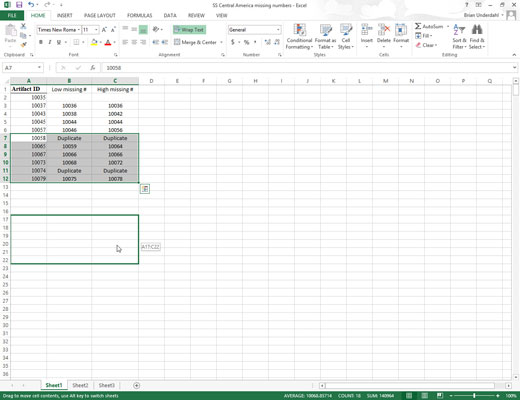Toggle Align Left
Viewport: 520px width, 400px height.
125,42
